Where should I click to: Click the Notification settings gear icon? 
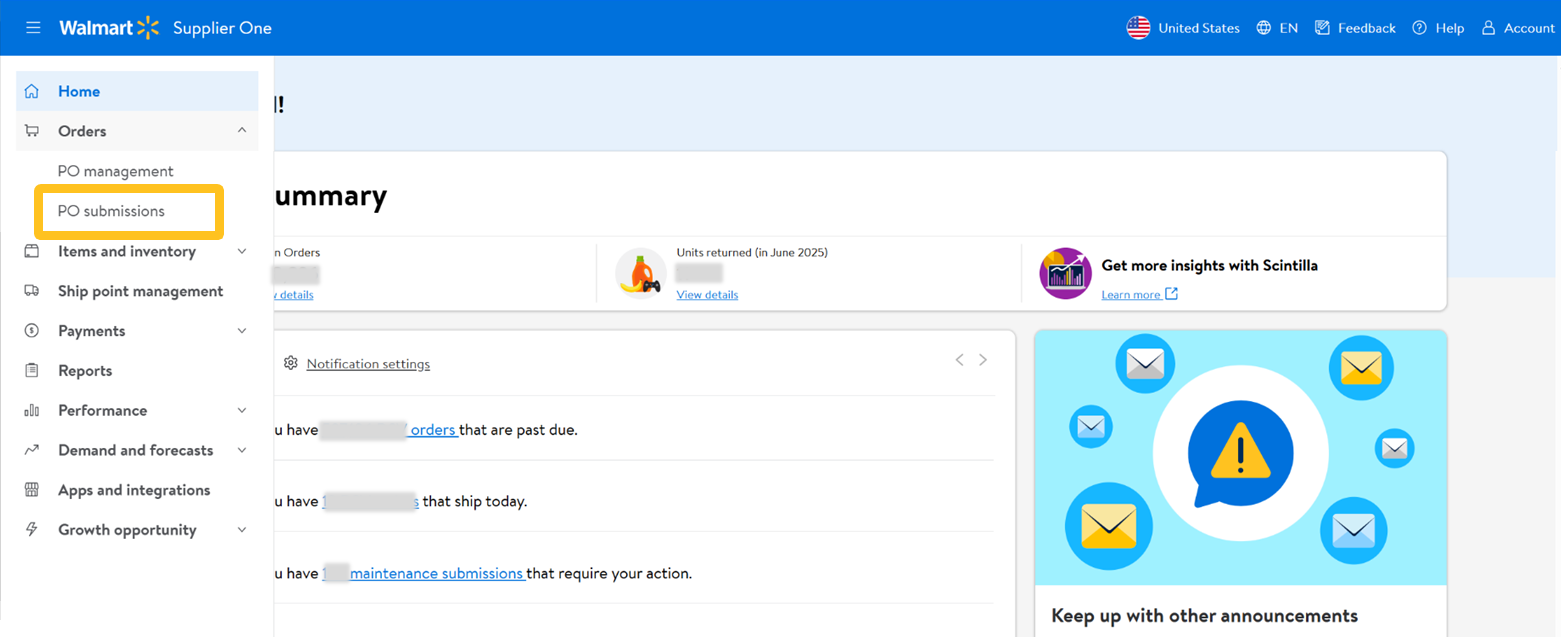click(x=290, y=363)
